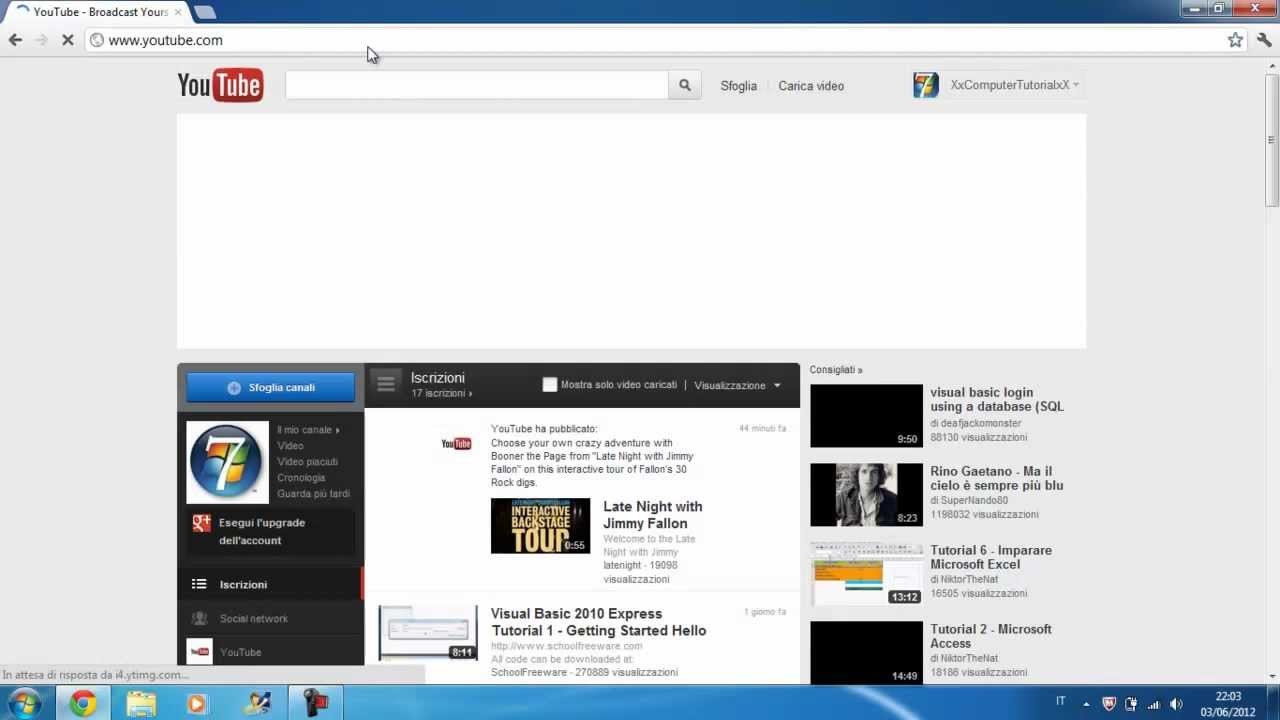Open Rino Gaetano video thumbnail
This screenshot has width=1280, height=720.
(866, 495)
